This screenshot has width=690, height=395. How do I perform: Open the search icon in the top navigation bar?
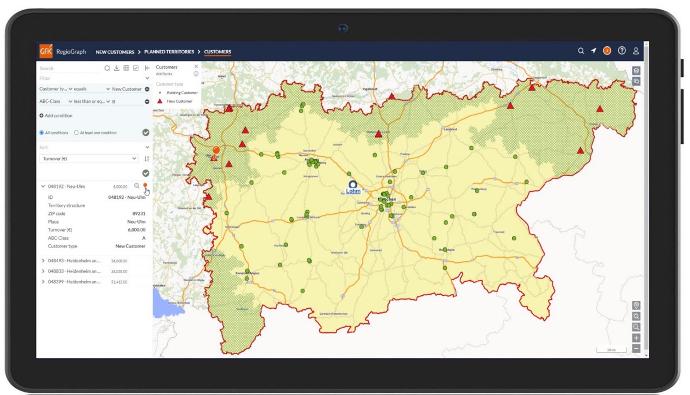pyautogui.click(x=581, y=51)
